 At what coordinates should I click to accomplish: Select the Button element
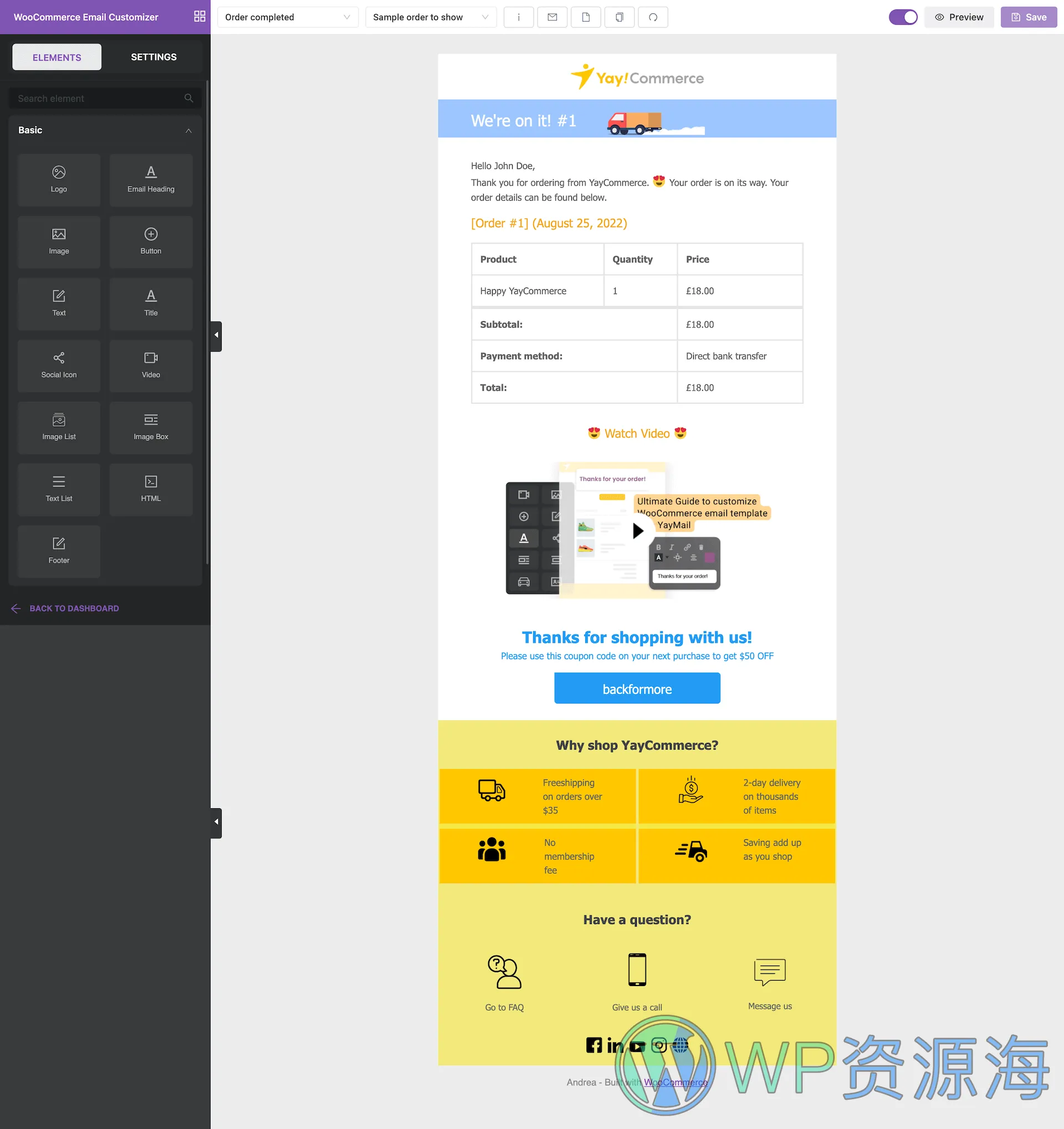[151, 242]
